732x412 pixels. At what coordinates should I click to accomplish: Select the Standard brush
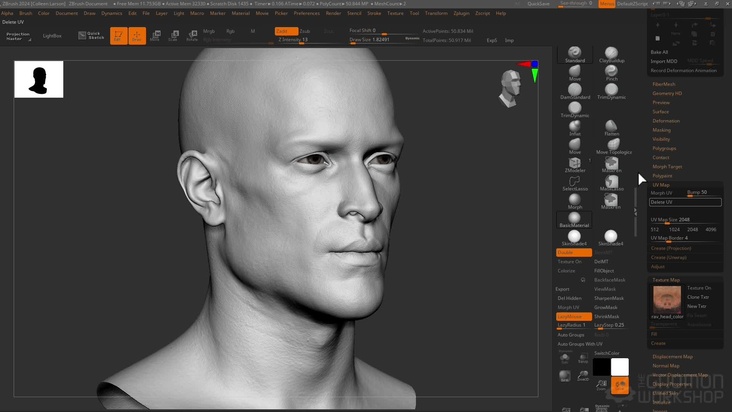click(x=575, y=55)
